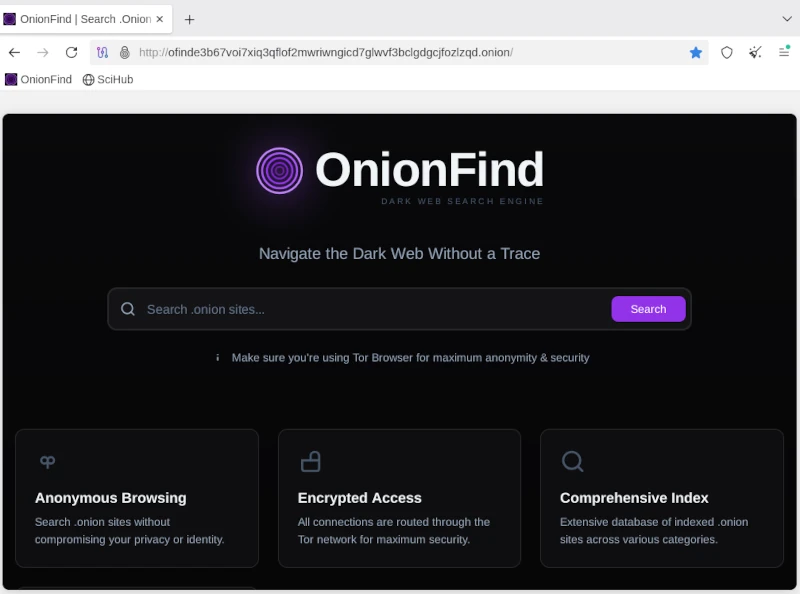Select the OnionFind Search tab
Image resolution: width=800 pixels, height=594 pixels.
[x=80, y=19]
